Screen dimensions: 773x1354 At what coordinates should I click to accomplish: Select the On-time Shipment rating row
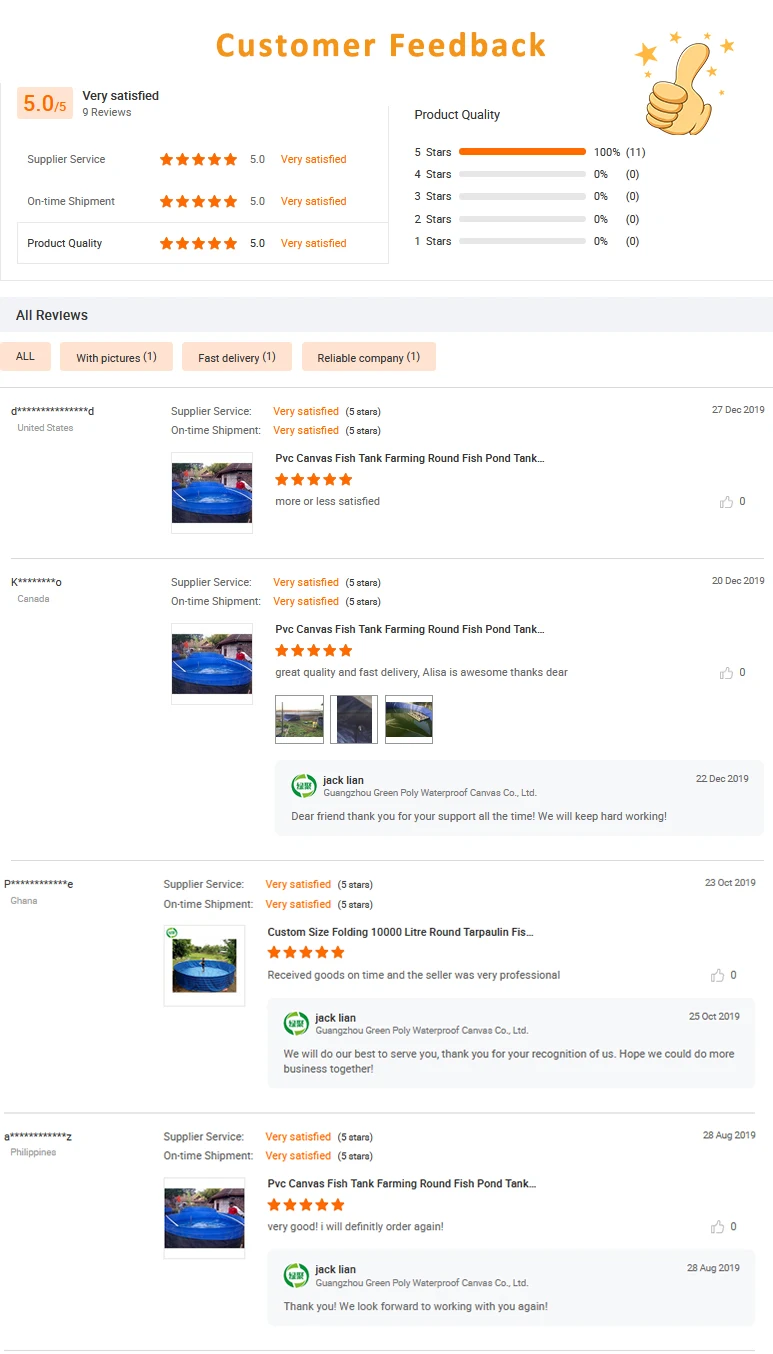pyautogui.click(x=203, y=201)
